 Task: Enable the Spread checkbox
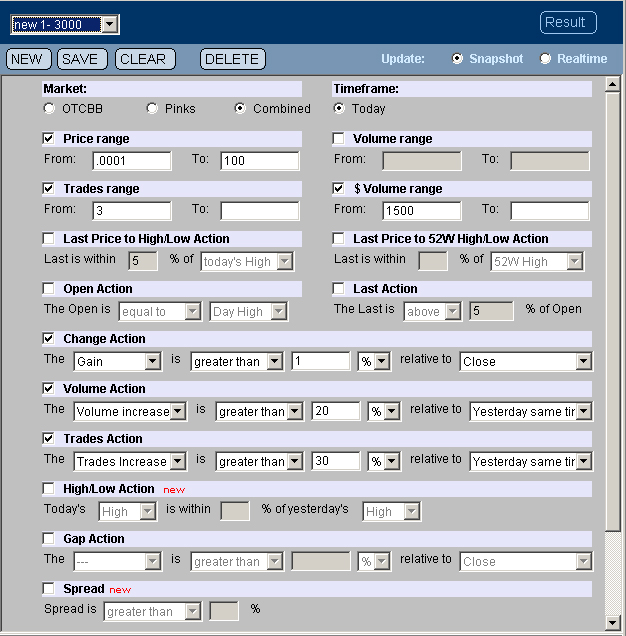(48, 588)
